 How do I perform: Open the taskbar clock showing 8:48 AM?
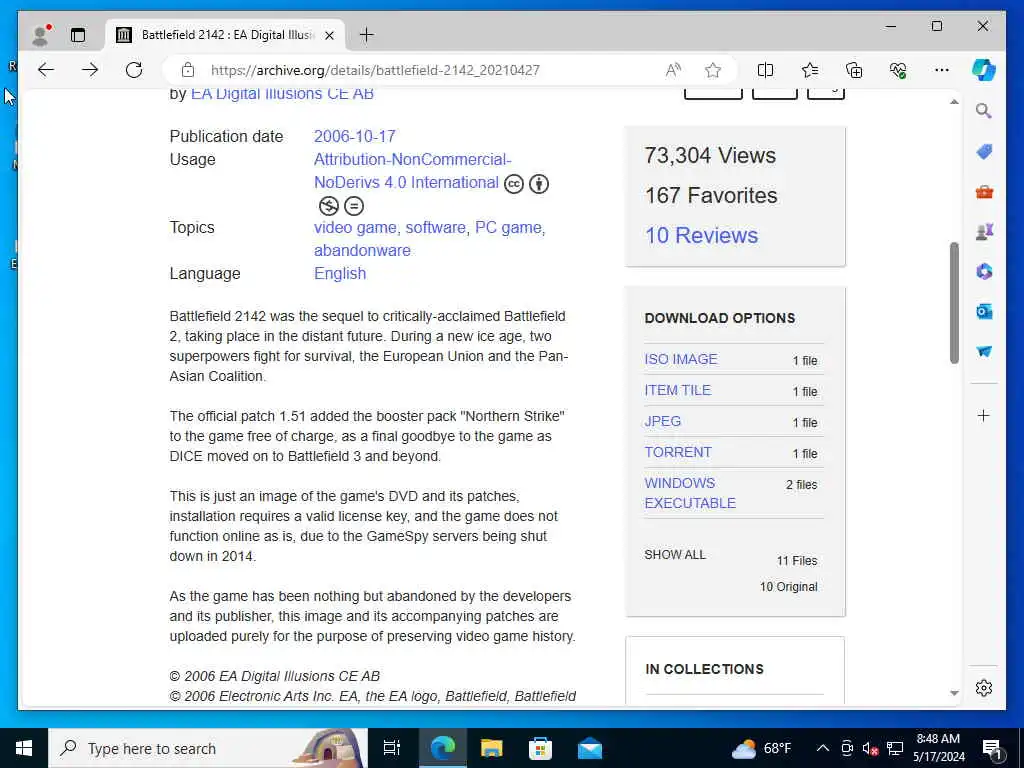click(938, 748)
